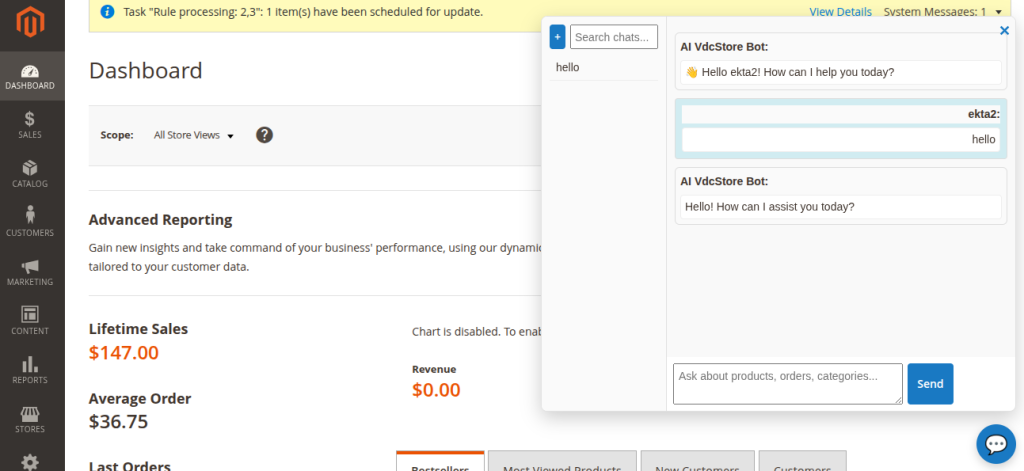Expand the System Messages dropdown arrow
The image size is (1024, 471).
(x=998, y=12)
